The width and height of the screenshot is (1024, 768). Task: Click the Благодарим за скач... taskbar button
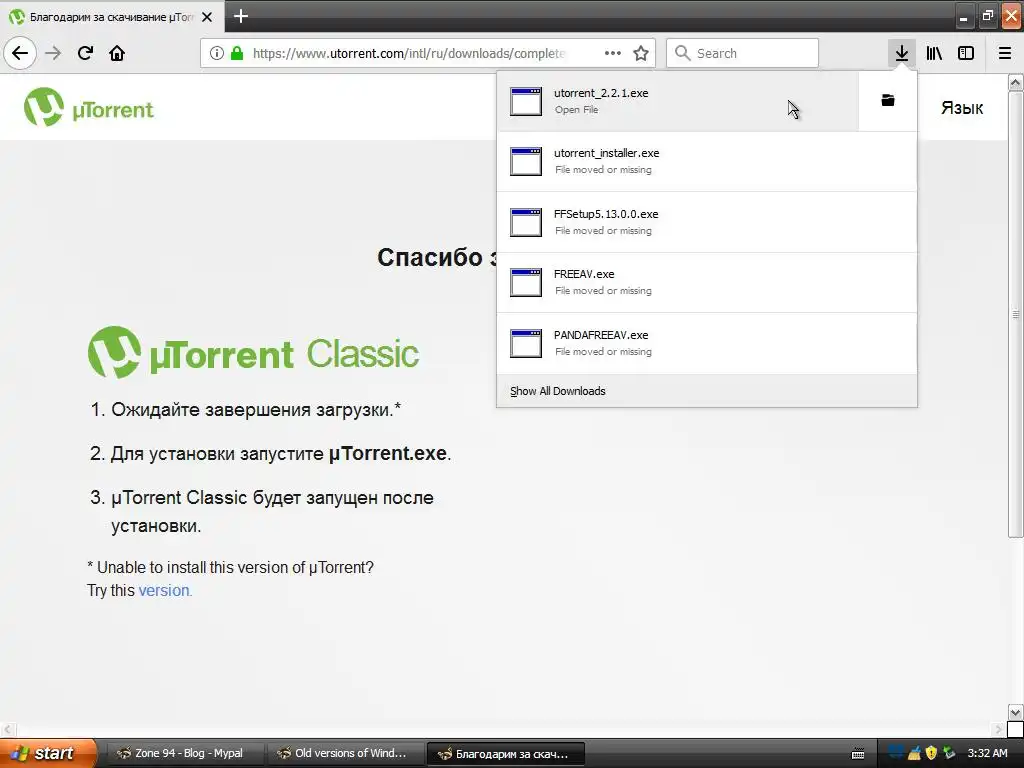pos(505,754)
